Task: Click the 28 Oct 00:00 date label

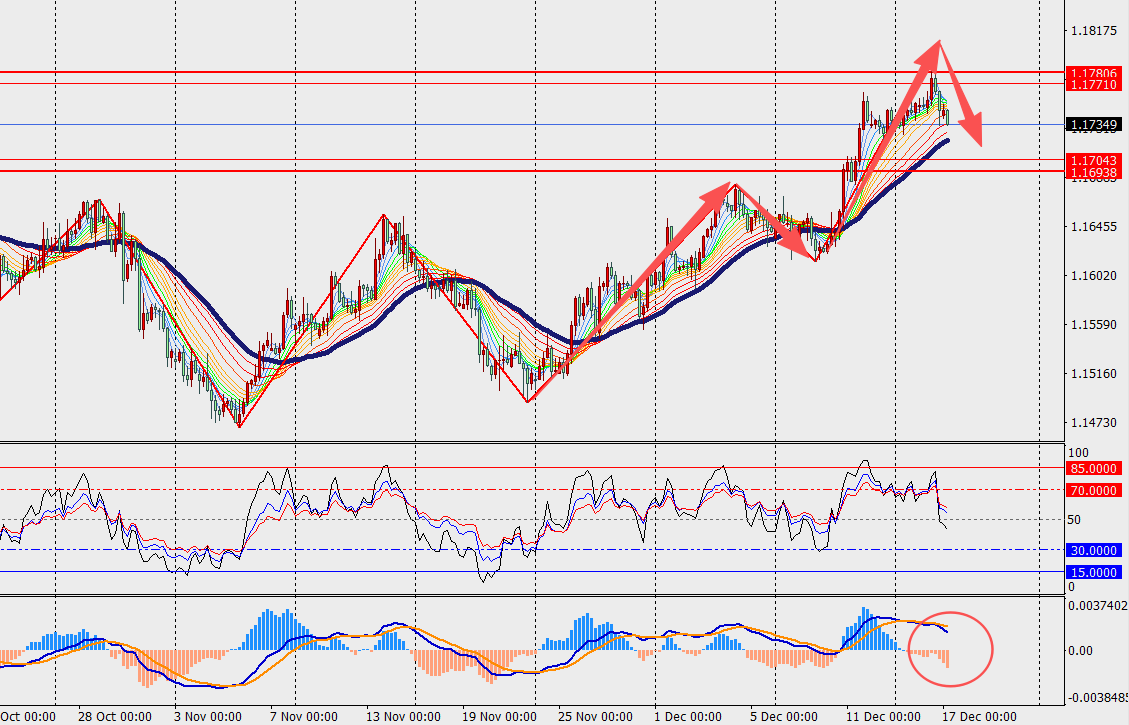Action: [115, 717]
